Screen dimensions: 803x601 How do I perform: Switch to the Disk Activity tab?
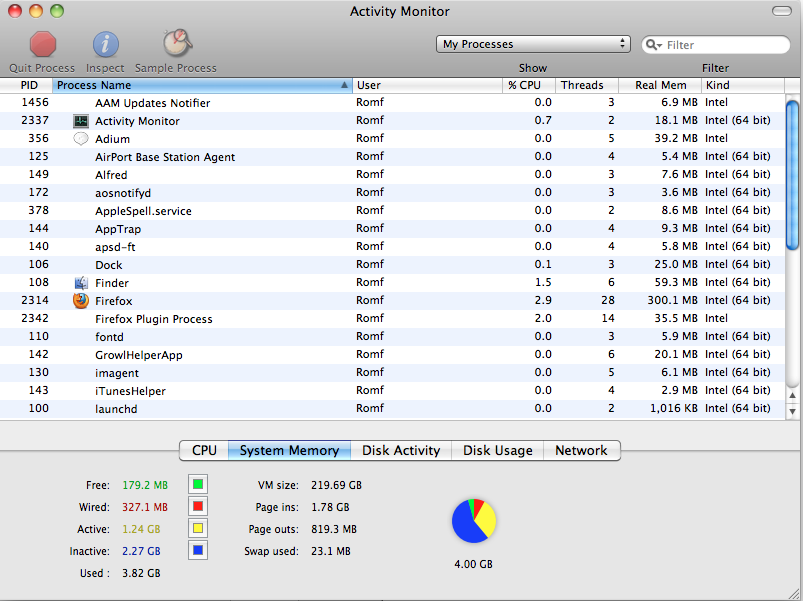401,450
